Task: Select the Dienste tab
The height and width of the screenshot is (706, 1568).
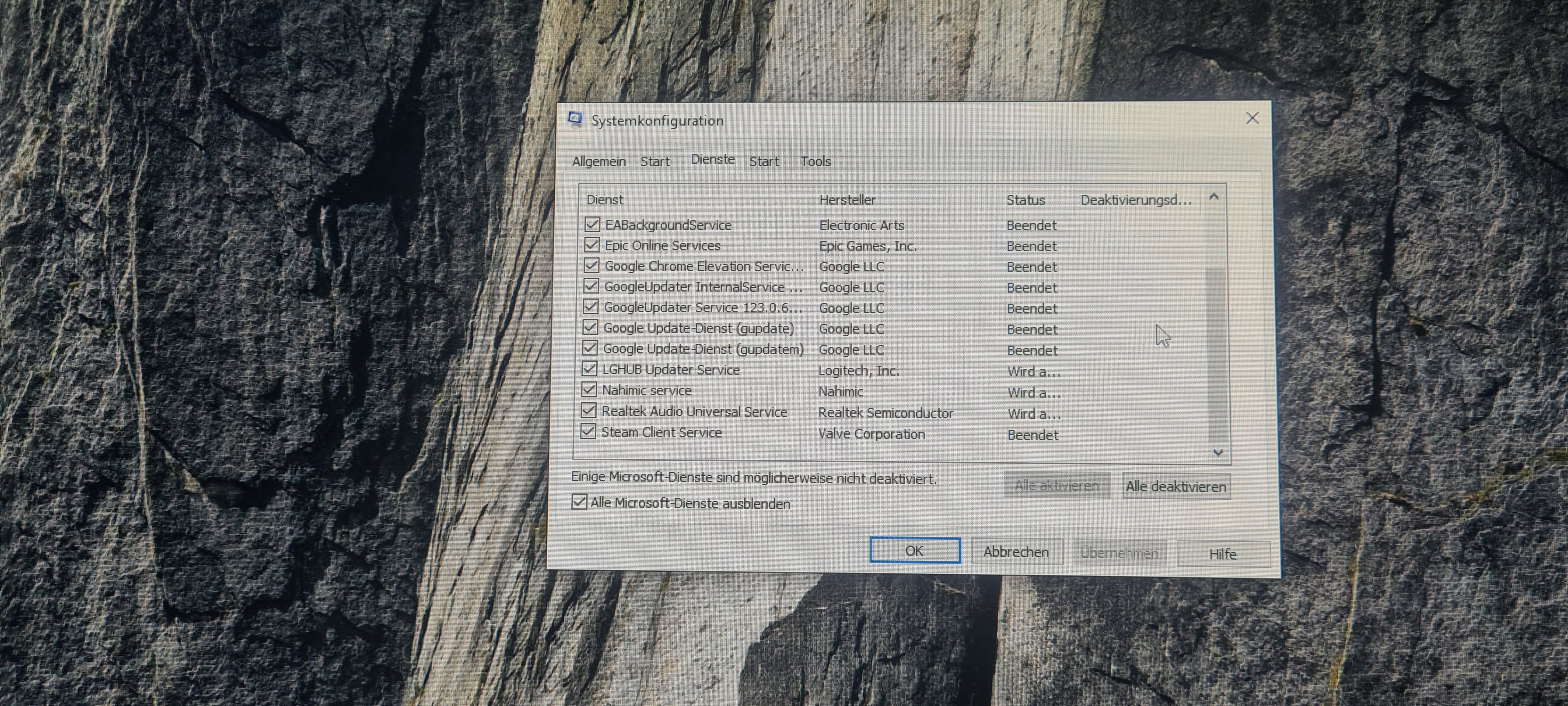Action: [x=712, y=159]
